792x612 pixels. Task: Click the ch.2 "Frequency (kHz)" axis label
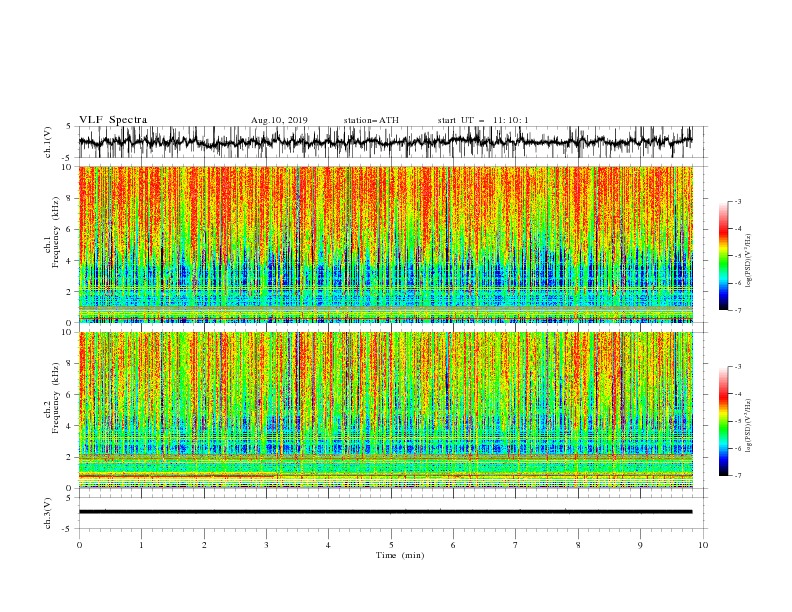(x=56, y=398)
